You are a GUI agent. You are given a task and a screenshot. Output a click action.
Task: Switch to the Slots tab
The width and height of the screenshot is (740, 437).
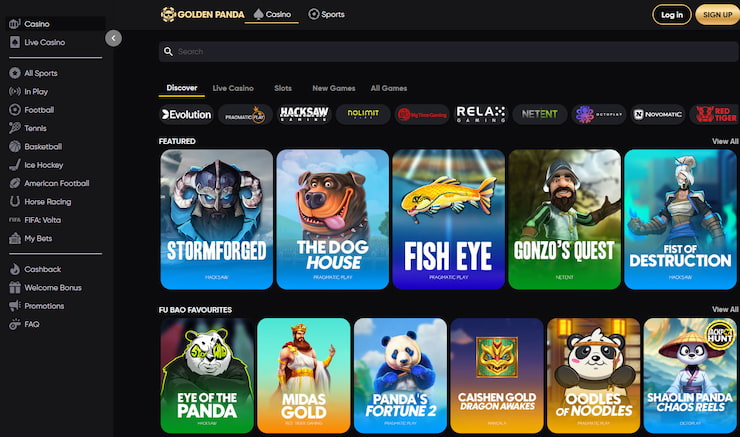283,88
